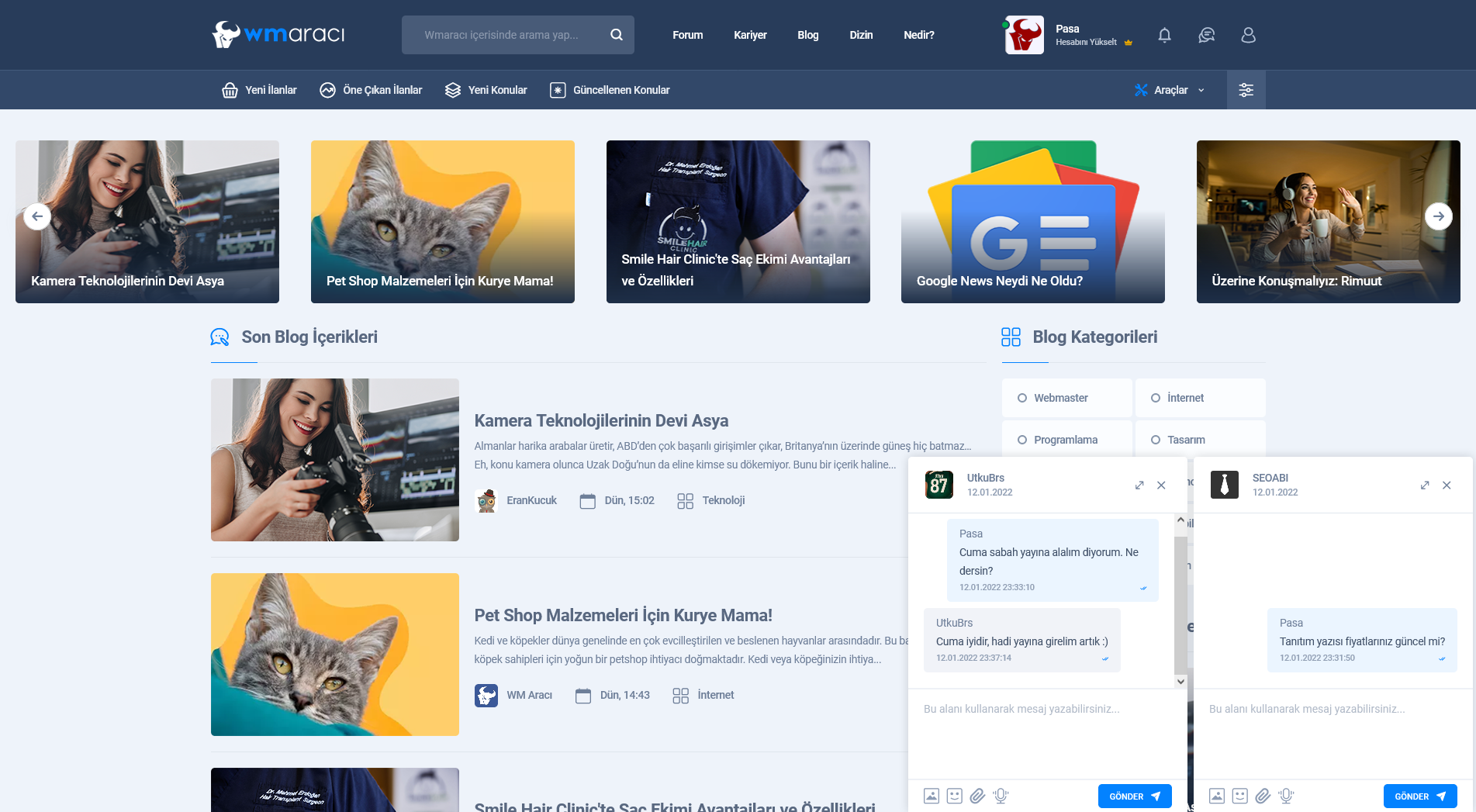
Task: Focus UtkuBrs chat message field
Action: pos(1047,733)
